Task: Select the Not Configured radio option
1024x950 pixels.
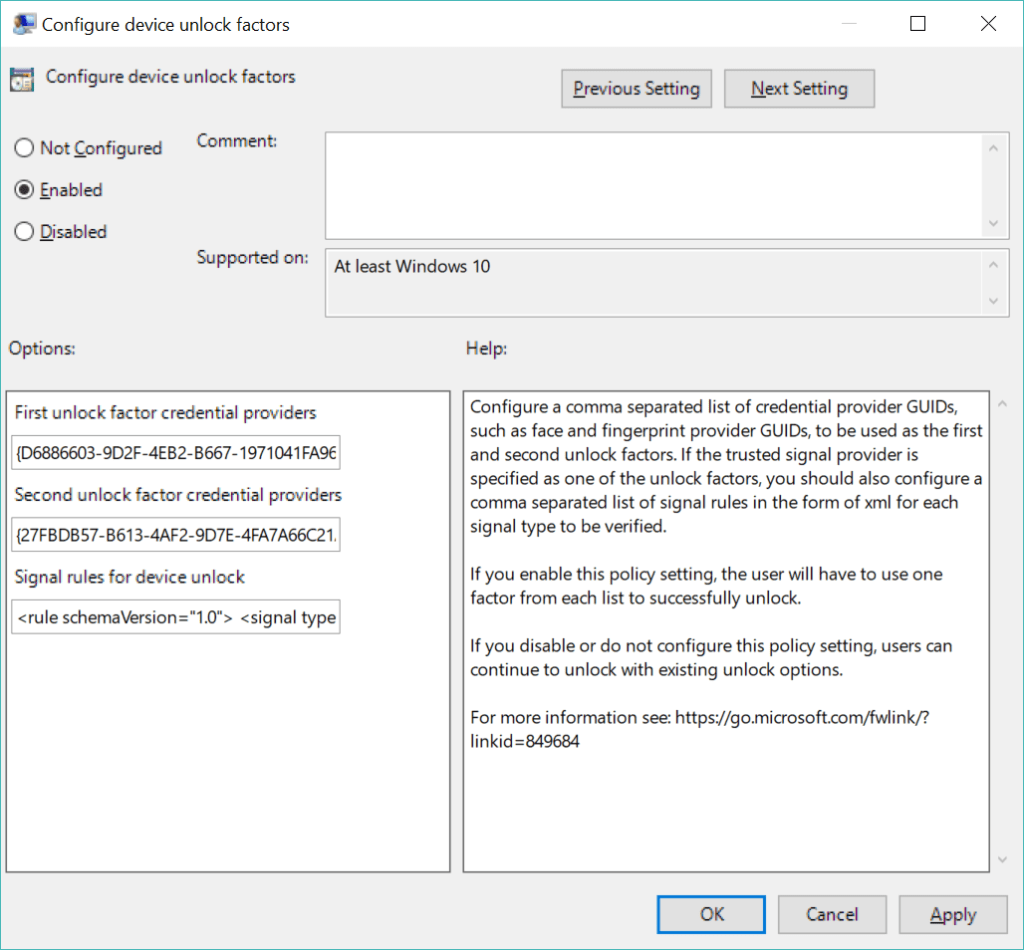Action: (24, 148)
